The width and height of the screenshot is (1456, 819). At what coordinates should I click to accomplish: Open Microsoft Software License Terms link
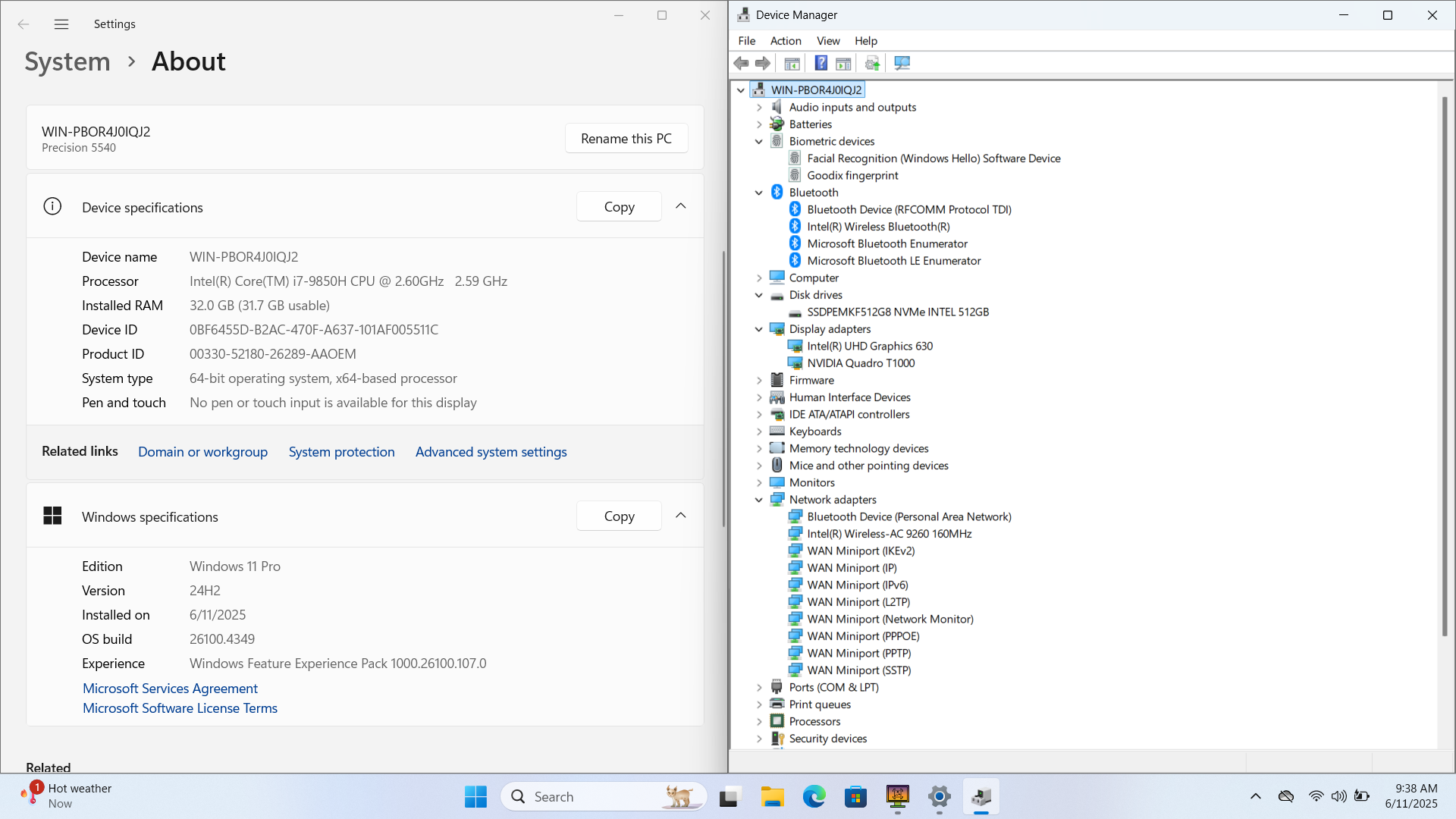pyautogui.click(x=180, y=708)
